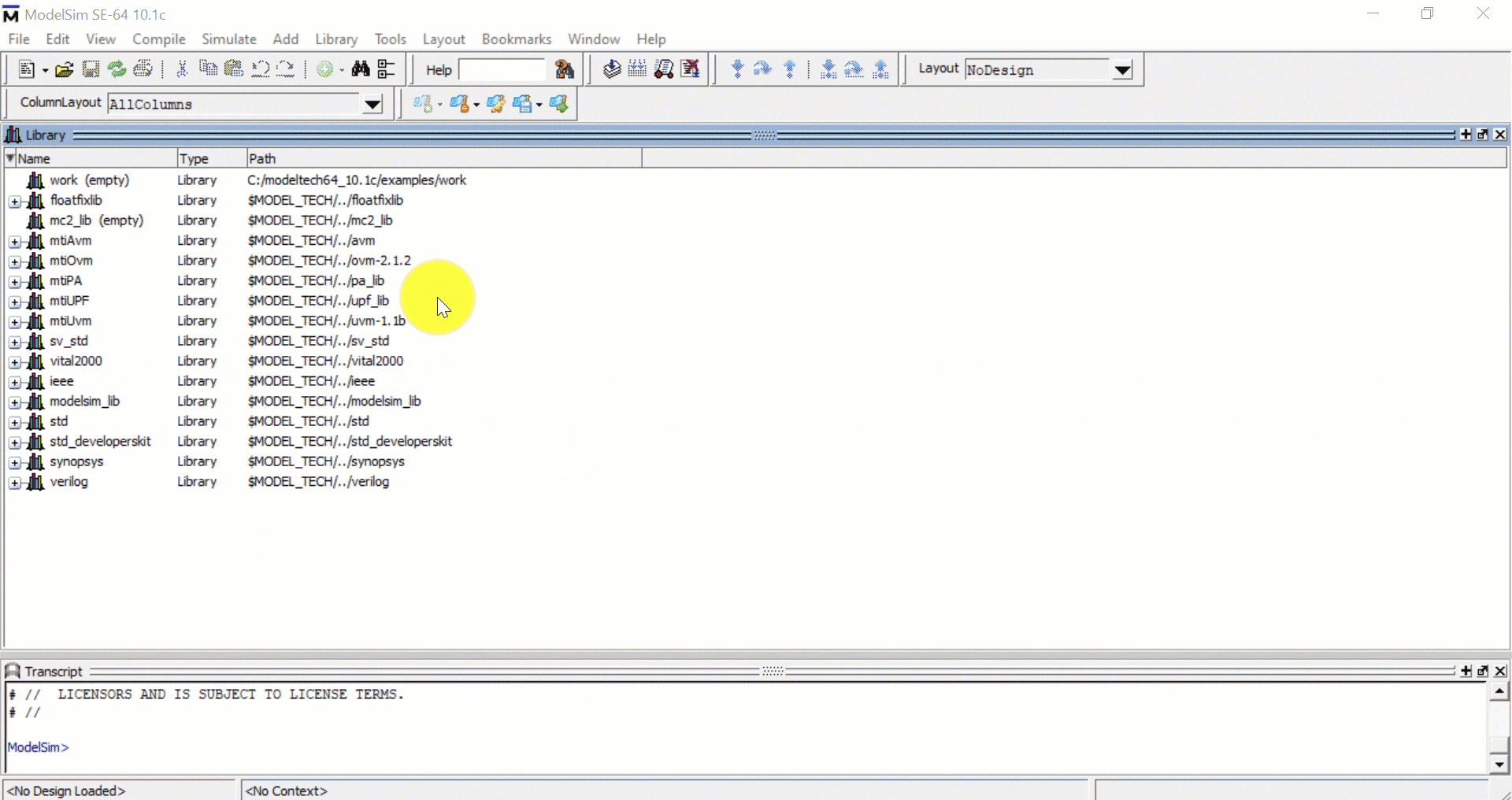Click the rightmost icon in the ColumnLayout toolbar row

click(559, 103)
